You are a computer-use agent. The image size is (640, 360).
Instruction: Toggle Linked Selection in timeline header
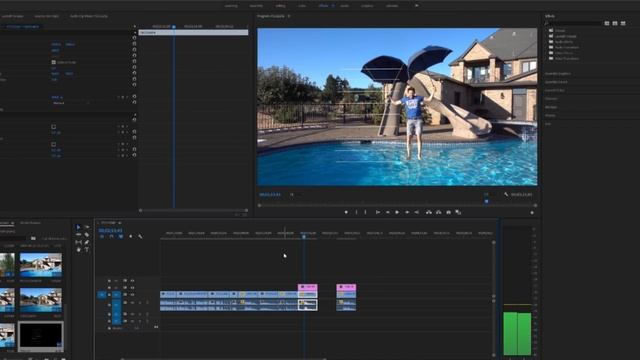click(x=121, y=236)
